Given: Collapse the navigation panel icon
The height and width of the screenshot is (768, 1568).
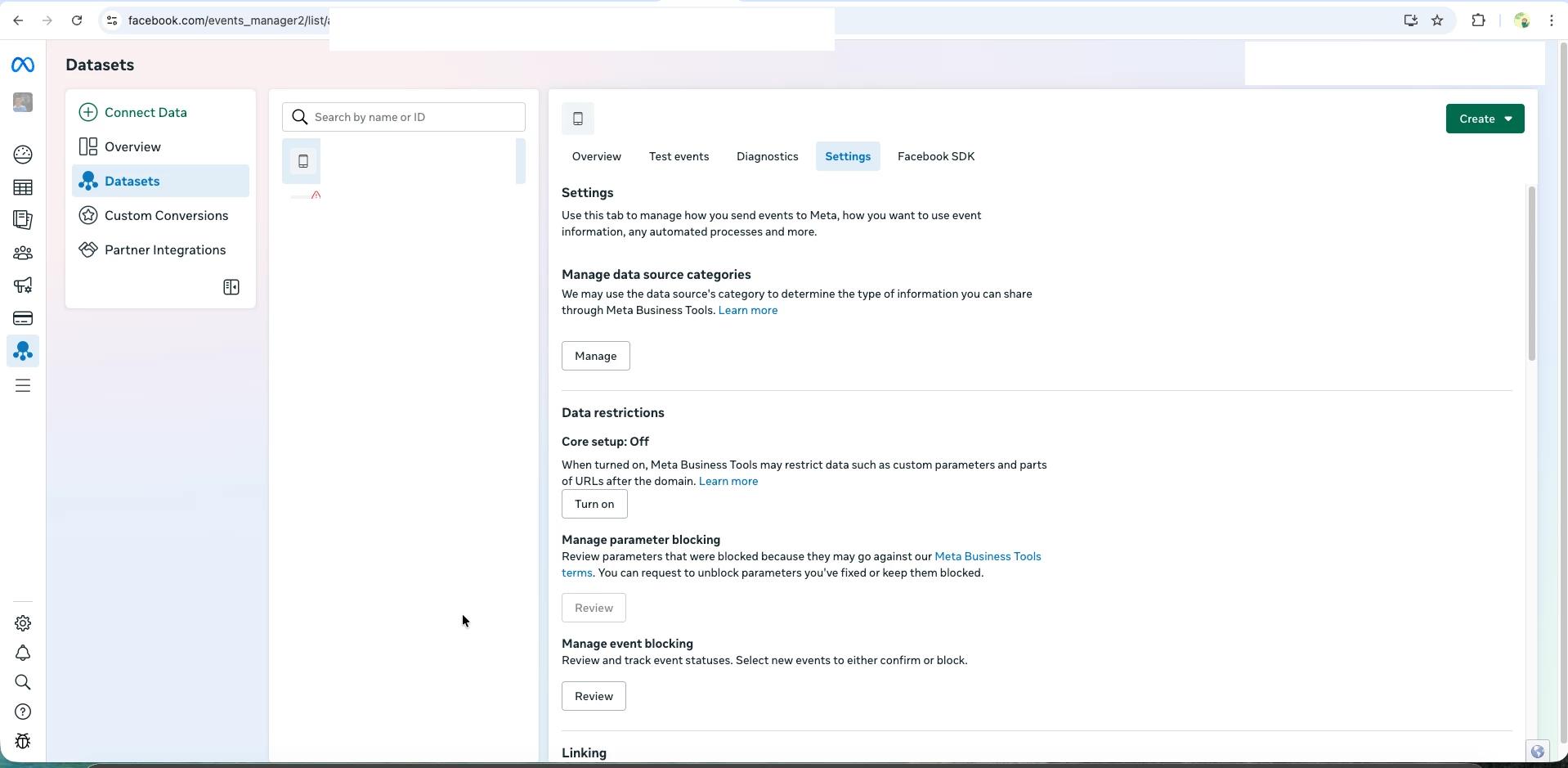Looking at the screenshot, I should pyautogui.click(x=231, y=287).
